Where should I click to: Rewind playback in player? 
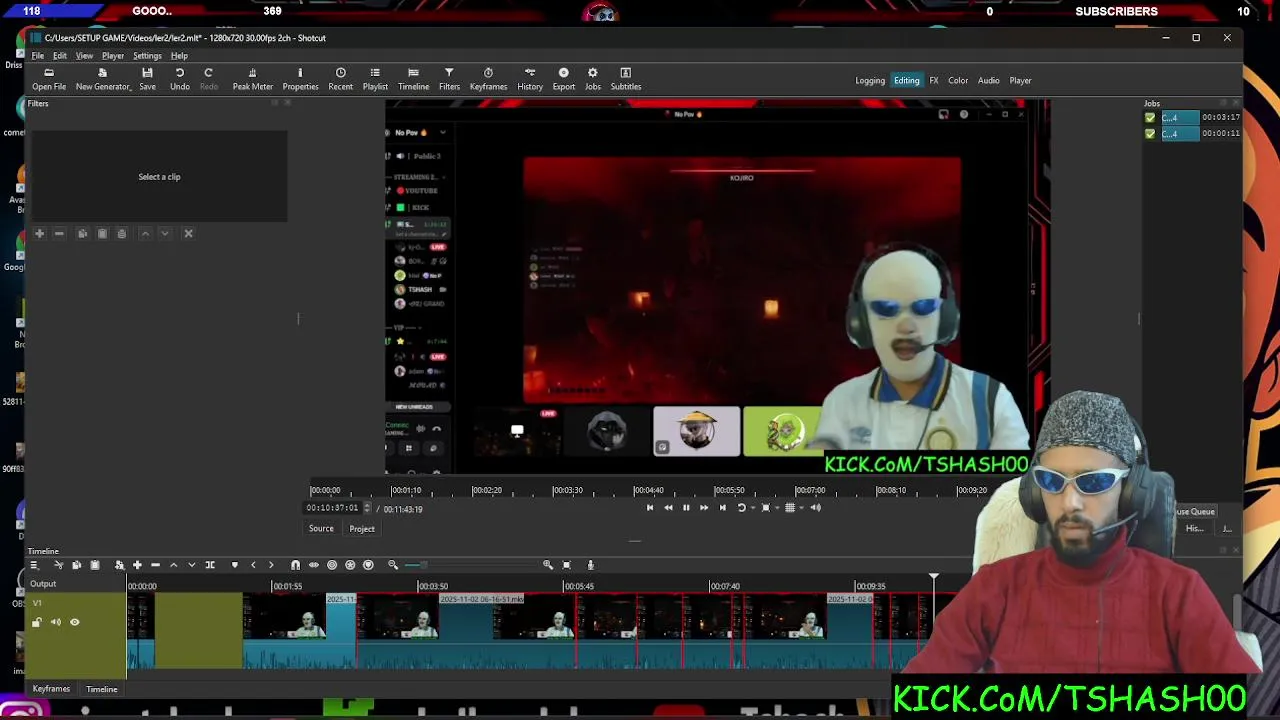tap(668, 508)
